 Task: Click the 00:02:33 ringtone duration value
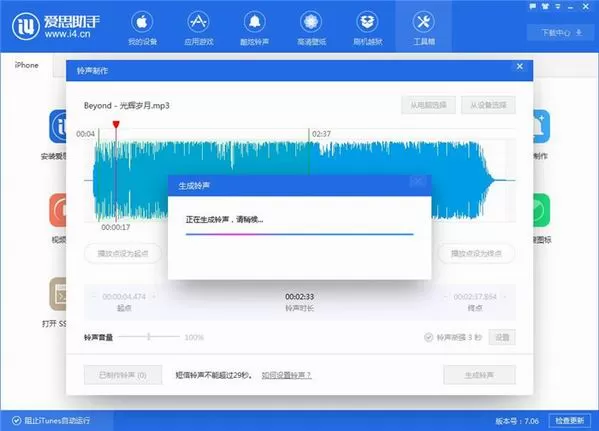[x=300, y=297]
